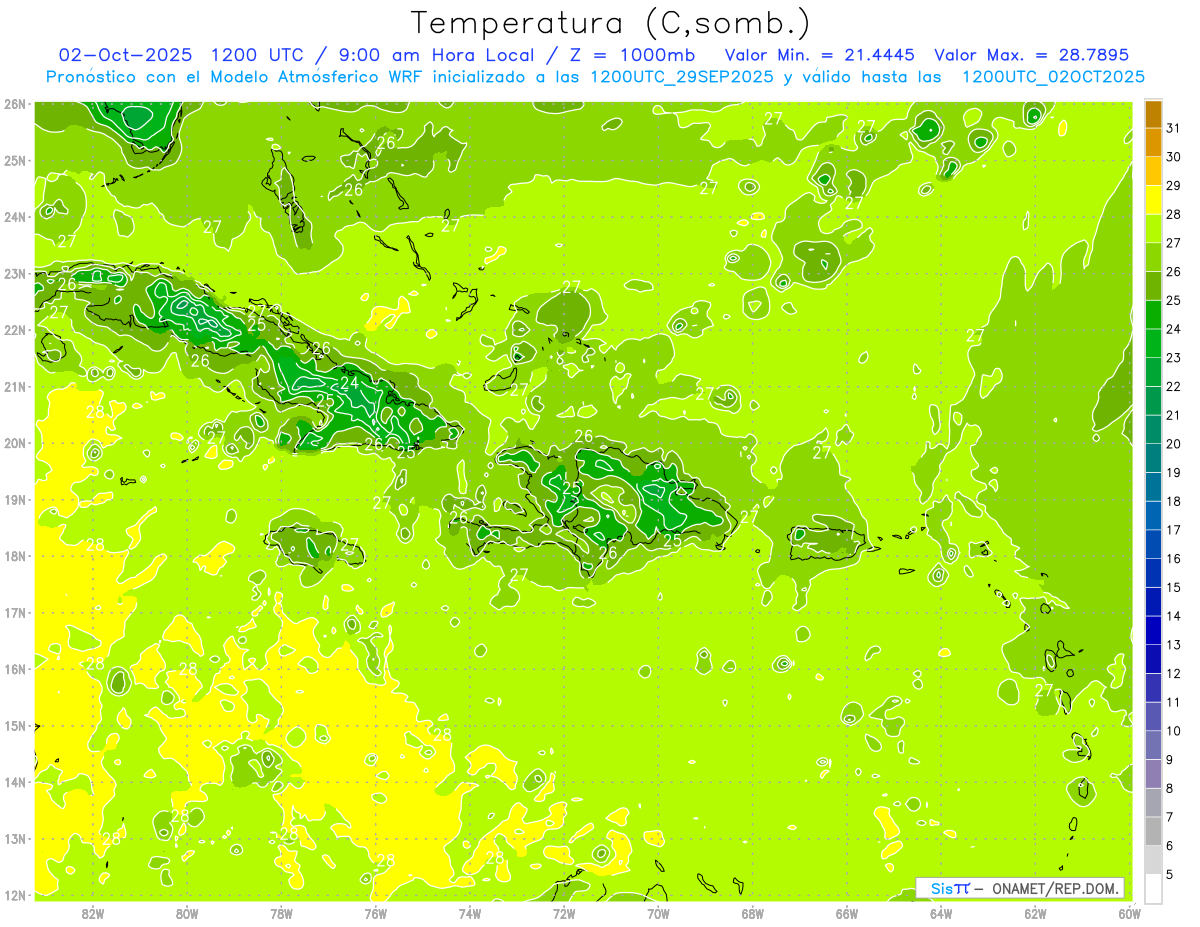
Task: Select the purple legend swatch between 8 and 9
Action: (1153, 774)
